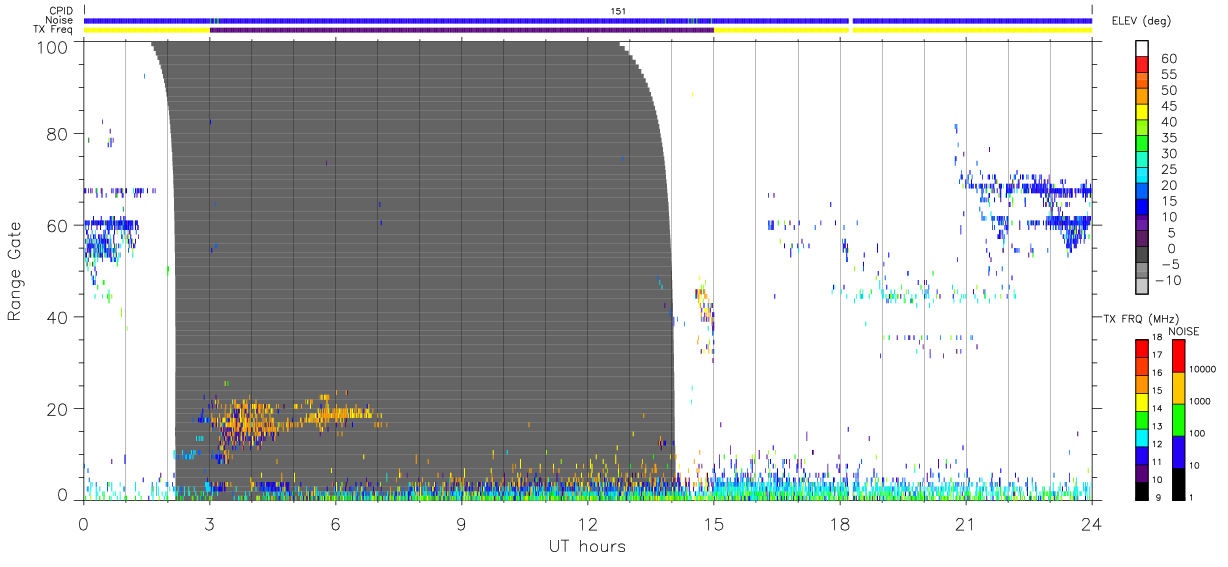Click the UT hours tick label 15
1228x567 pixels.
pos(714,525)
